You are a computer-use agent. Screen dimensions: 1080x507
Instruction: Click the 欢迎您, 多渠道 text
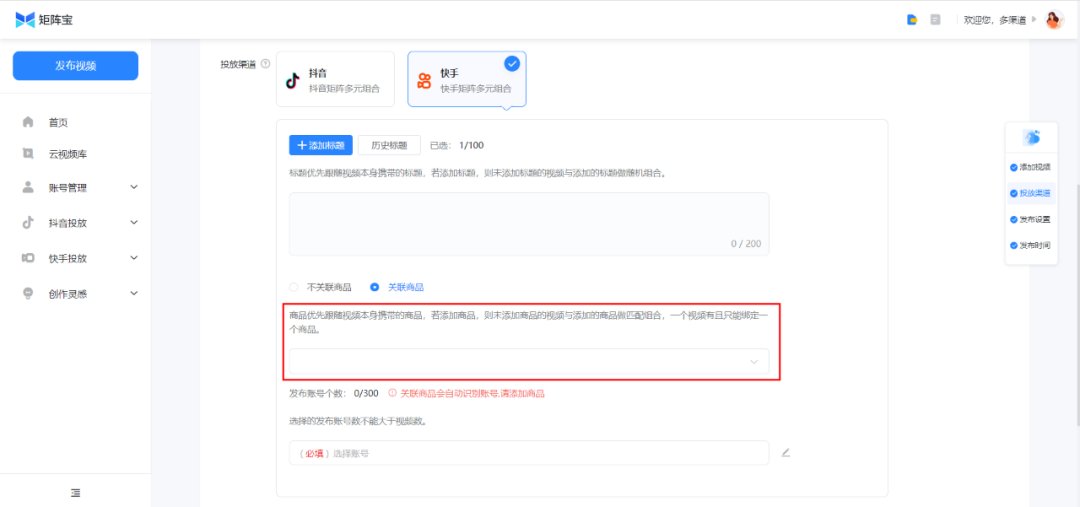click(995, 20)
